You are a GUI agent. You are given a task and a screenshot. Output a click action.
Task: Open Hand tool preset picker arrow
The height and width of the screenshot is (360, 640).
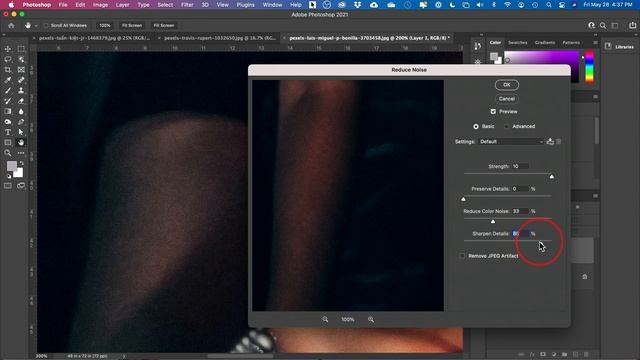tap(36, 26)
